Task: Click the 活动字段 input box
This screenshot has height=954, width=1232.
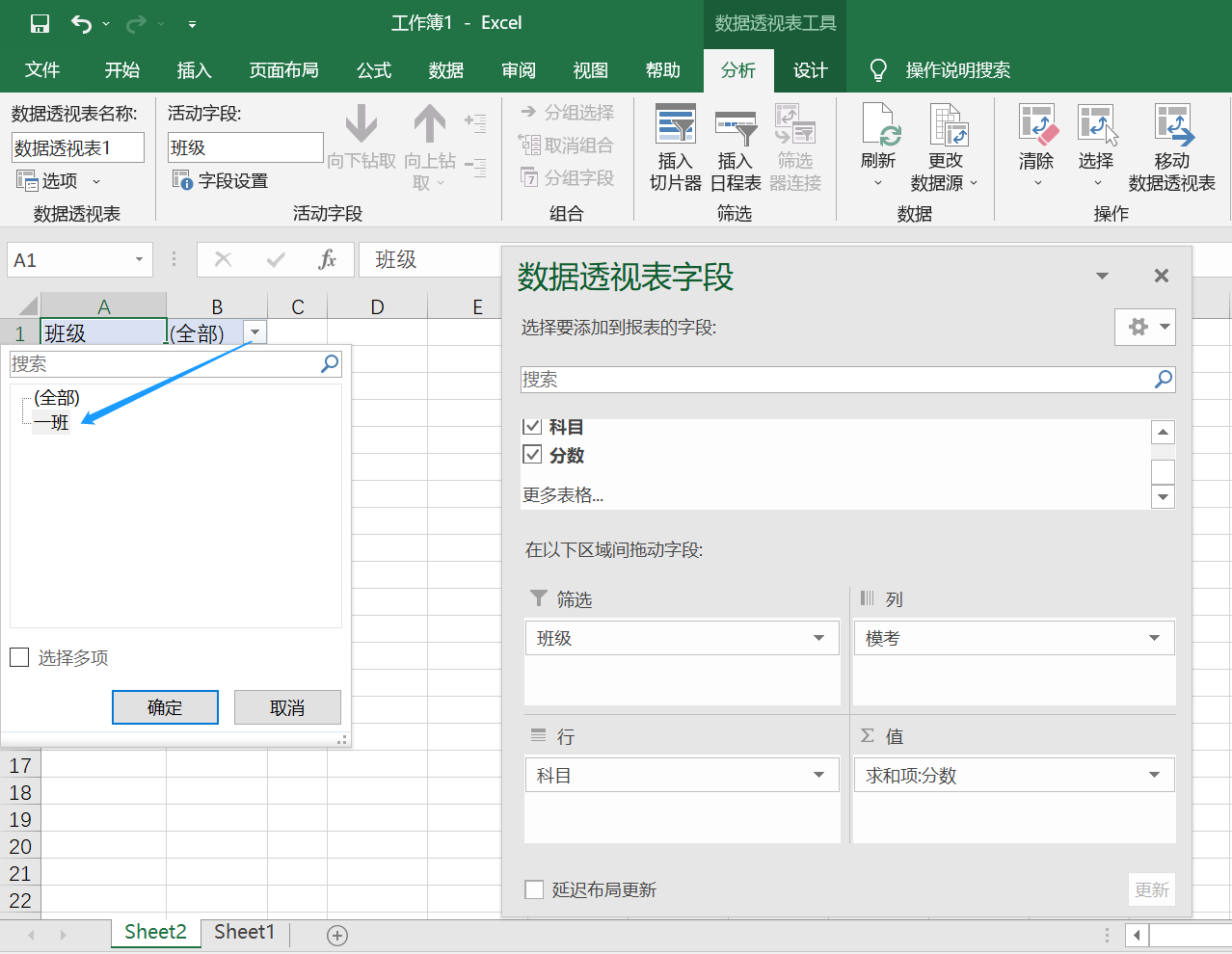Action: [x=246, y=147]
